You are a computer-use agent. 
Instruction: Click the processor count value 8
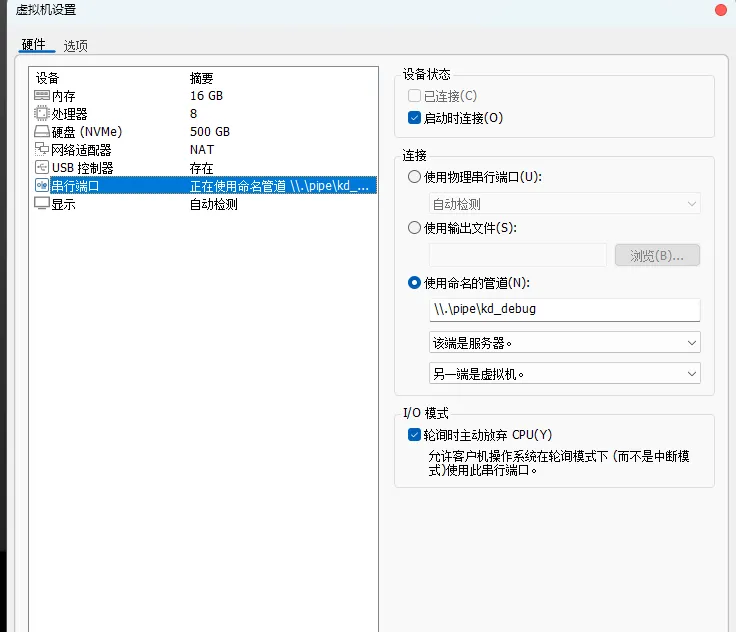pos(193,114)
